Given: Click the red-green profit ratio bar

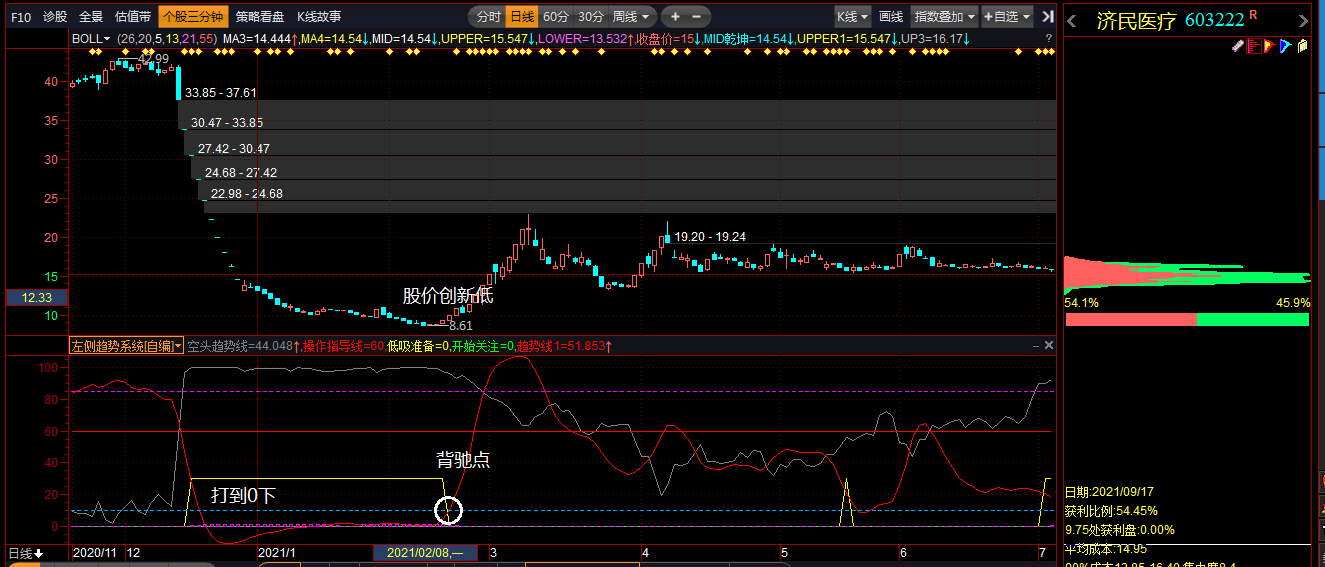Looking at the screenshot, I should point(1187,319).
